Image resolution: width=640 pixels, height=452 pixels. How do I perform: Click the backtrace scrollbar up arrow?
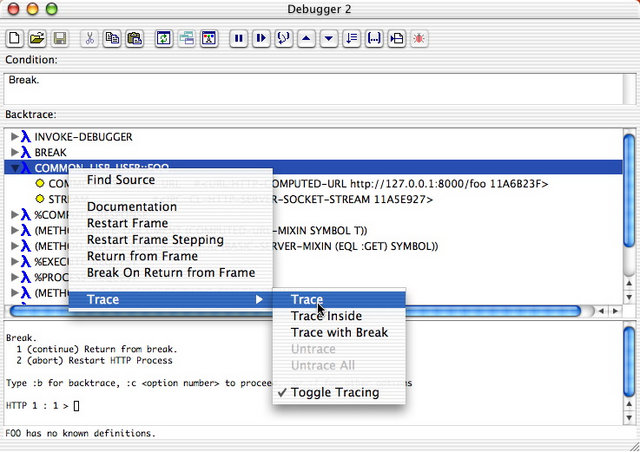click(x=629, y=283)
